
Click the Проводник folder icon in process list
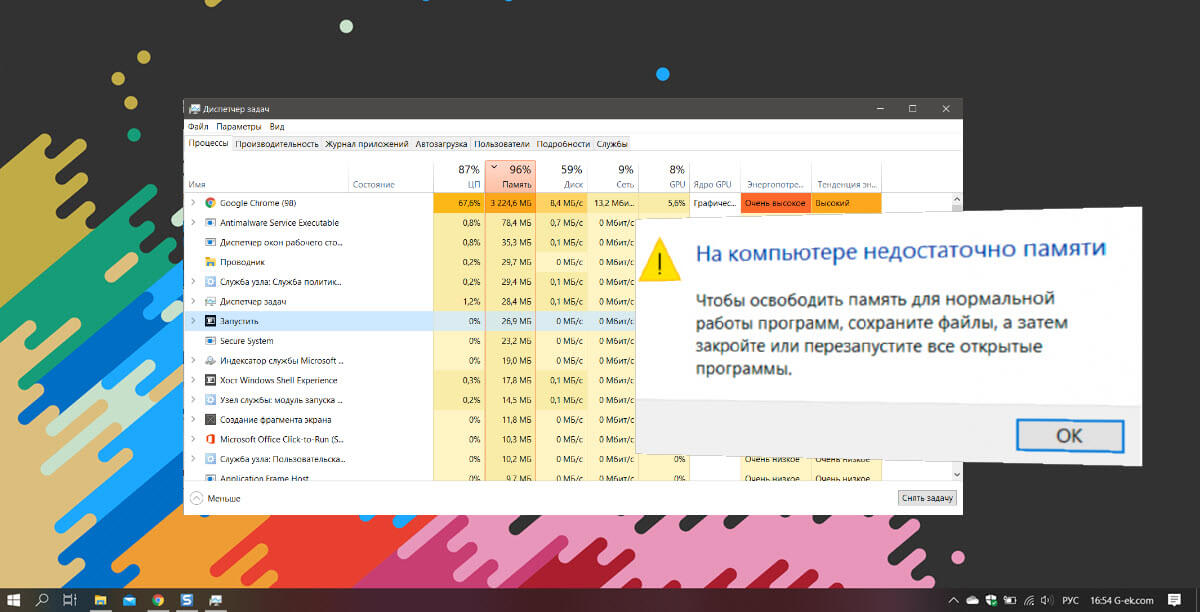tap(211, 262)
